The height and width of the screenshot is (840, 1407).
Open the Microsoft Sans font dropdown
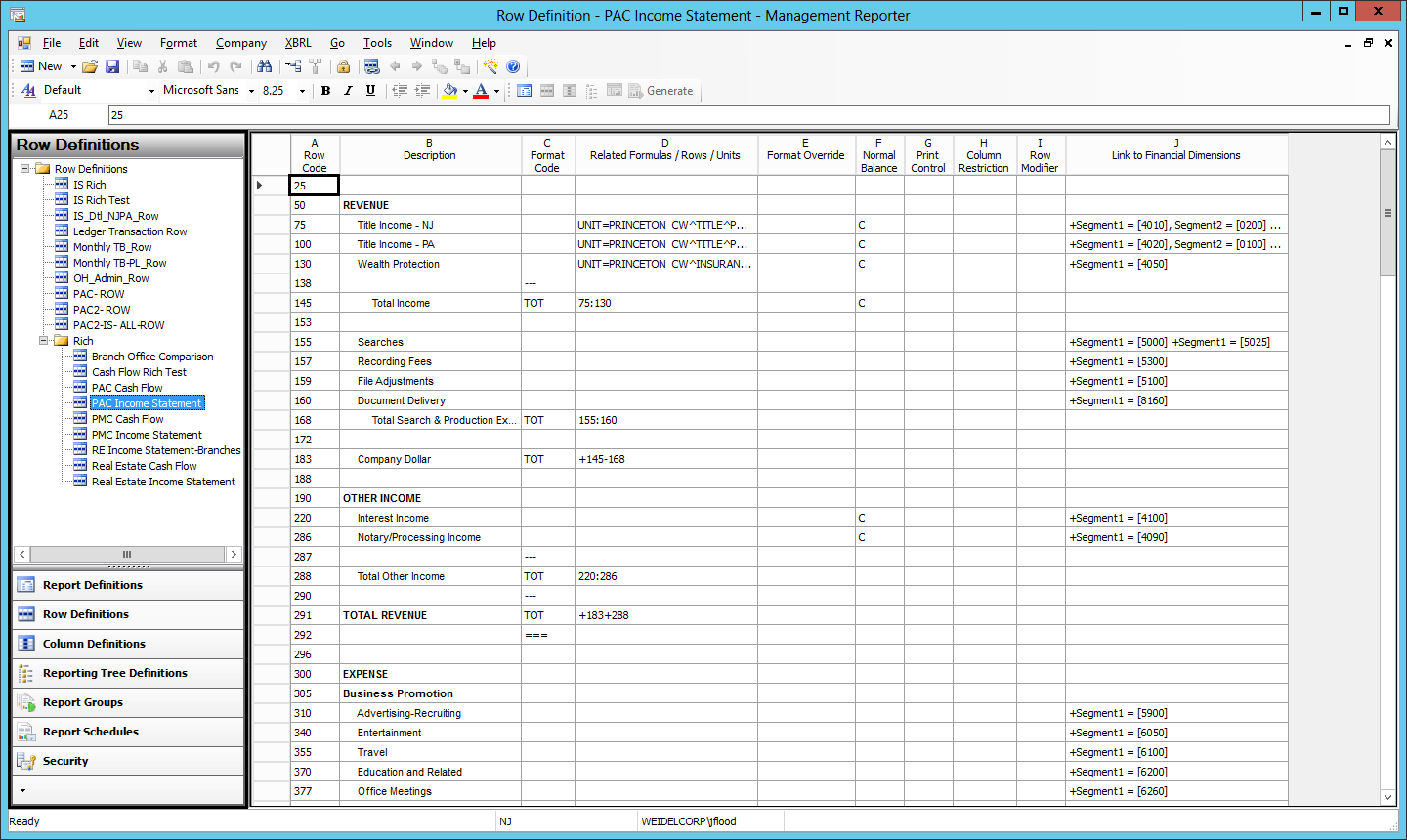click(251, 91)
